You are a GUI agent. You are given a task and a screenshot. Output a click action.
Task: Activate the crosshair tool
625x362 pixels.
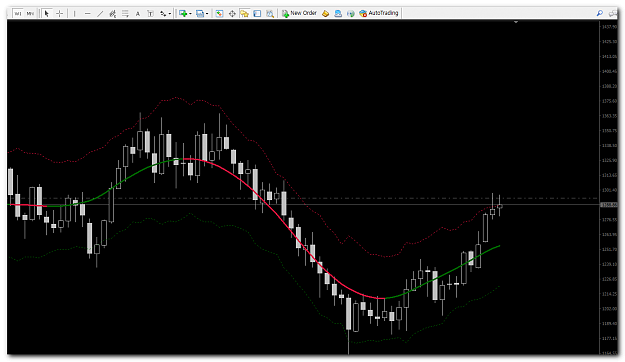coord(60,14)
